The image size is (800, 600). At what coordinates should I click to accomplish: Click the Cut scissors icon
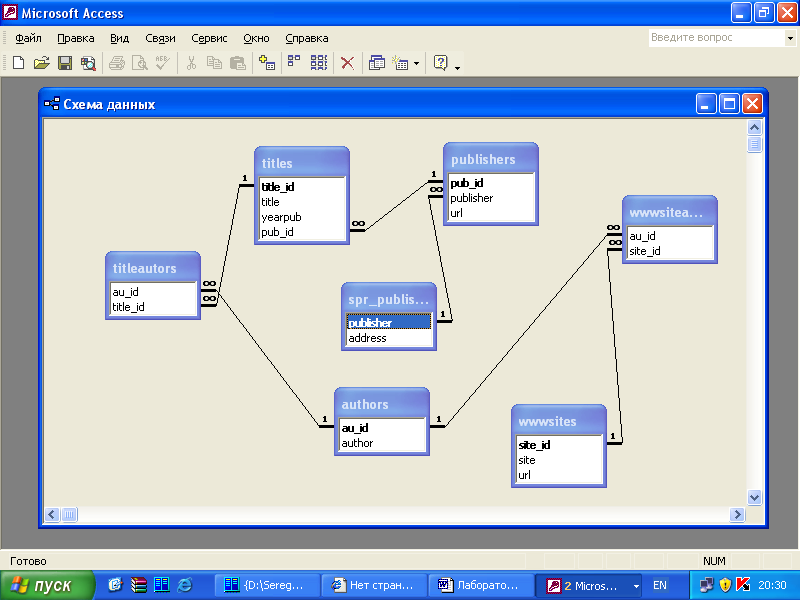pyautogui.click(x=191, y=63)
